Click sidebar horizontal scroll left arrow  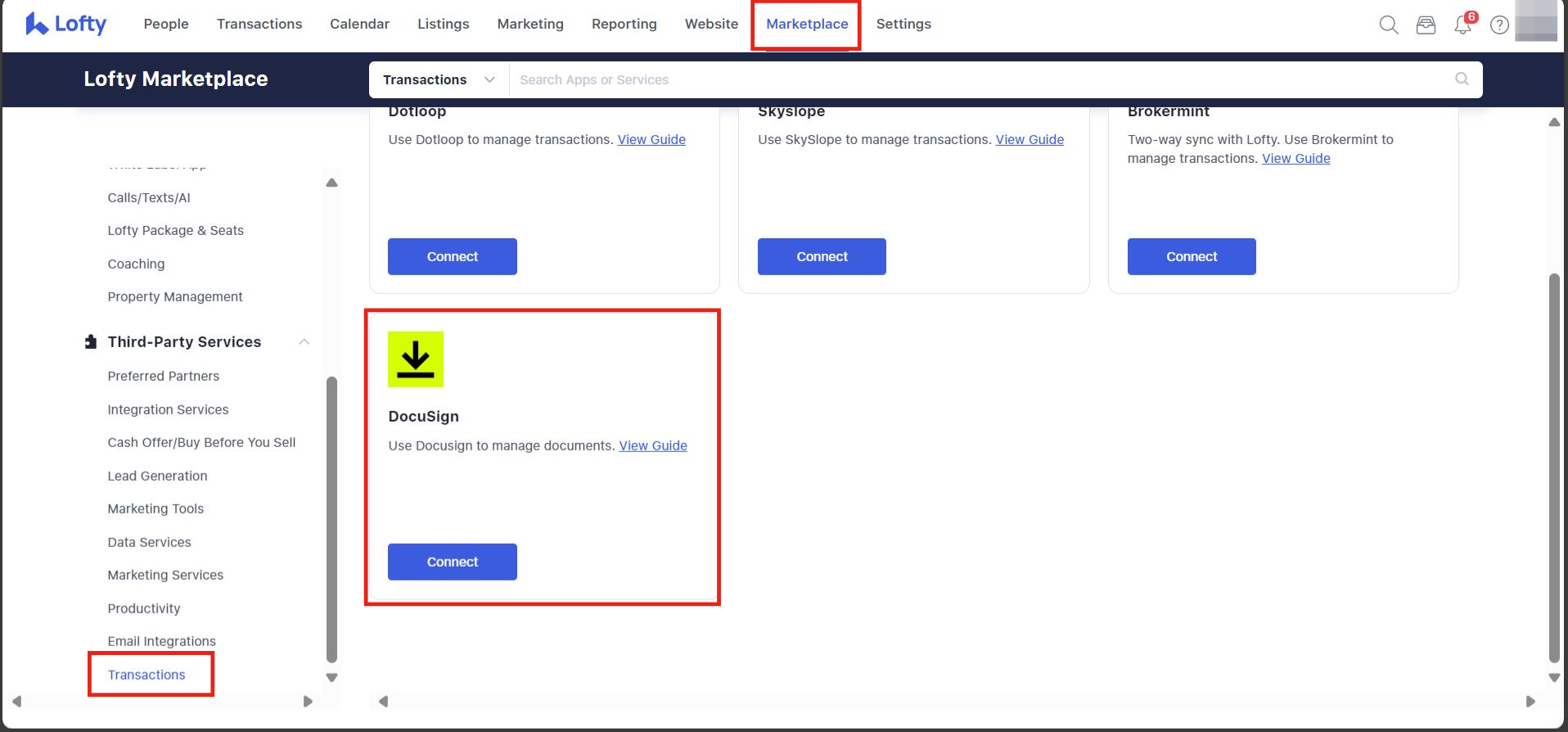pyautogui.click(x=16, y=701)
